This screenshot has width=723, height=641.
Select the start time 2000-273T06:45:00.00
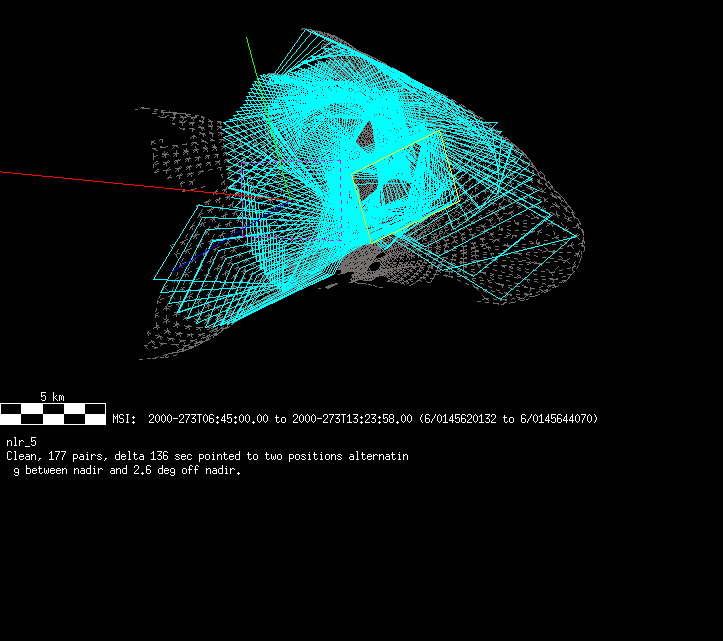pos(208,419)
